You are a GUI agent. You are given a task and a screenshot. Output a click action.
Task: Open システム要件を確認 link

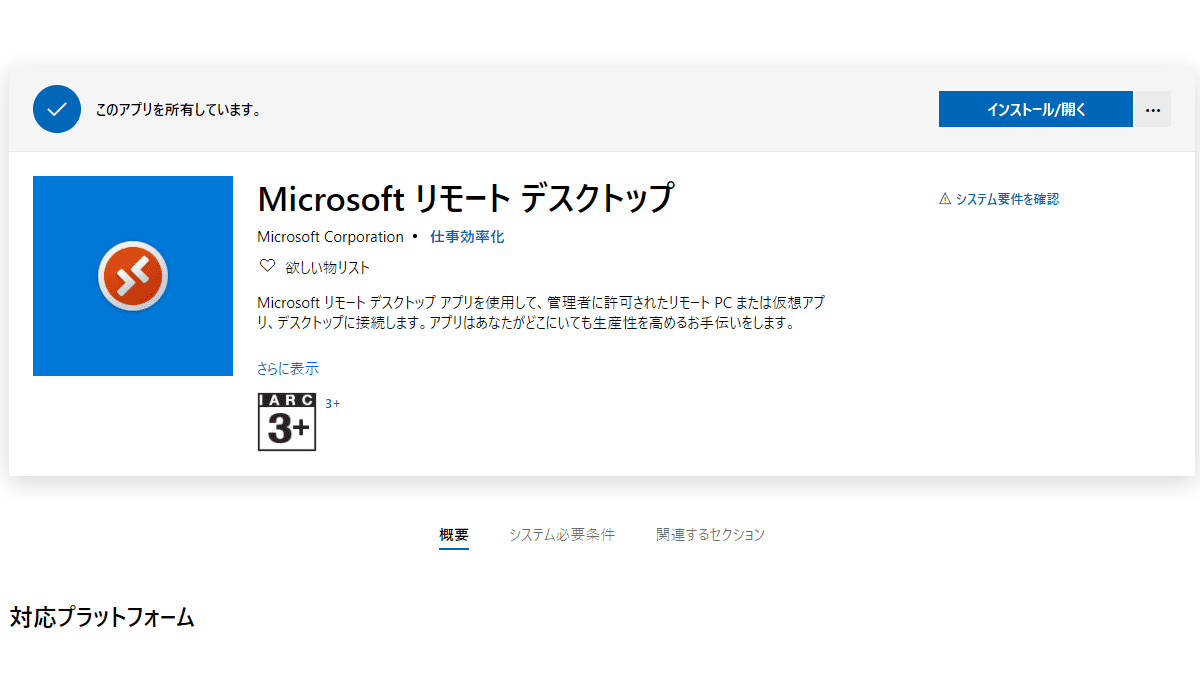[x=1007, y=199]
